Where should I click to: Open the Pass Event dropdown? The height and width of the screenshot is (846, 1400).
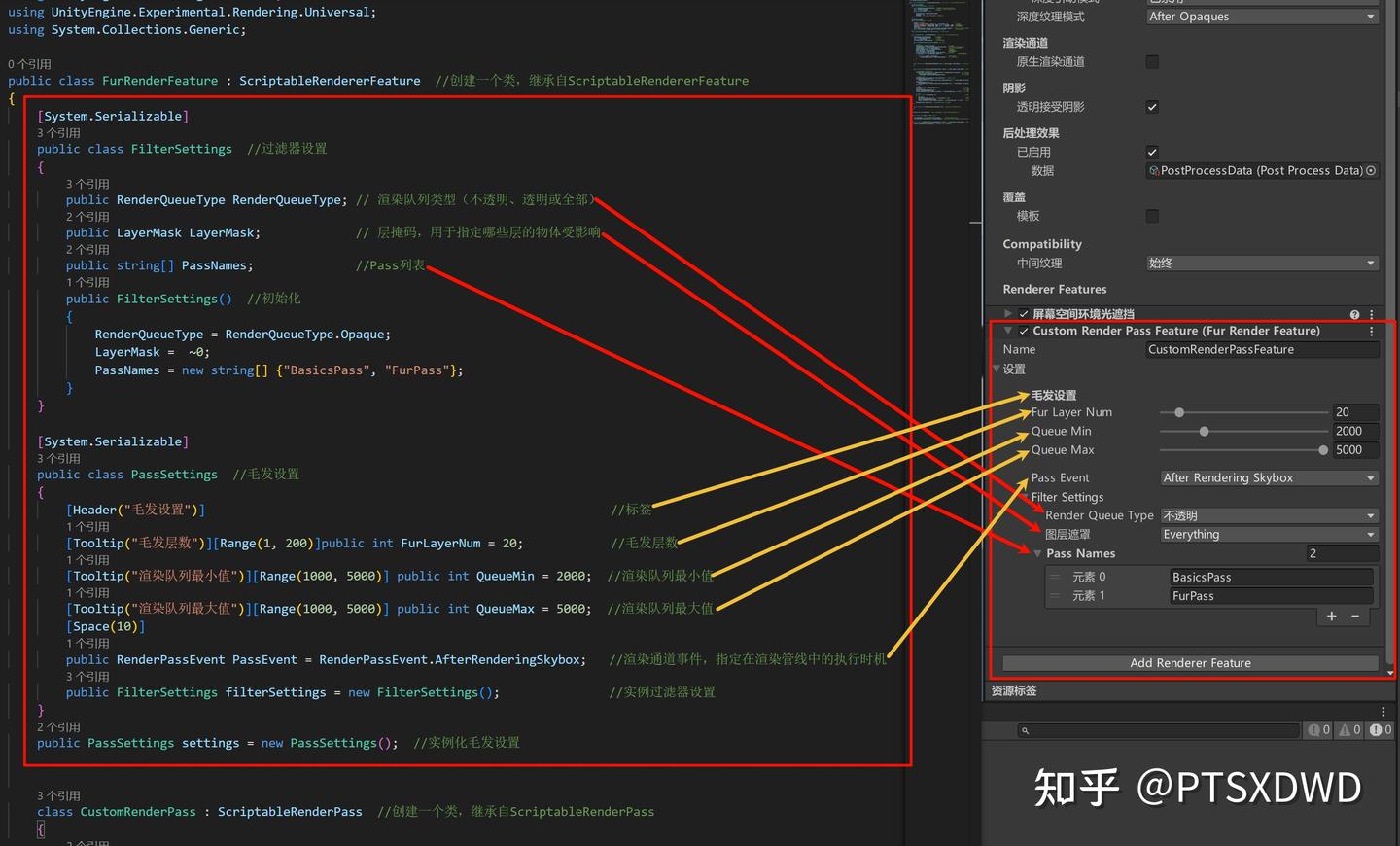1269,477
